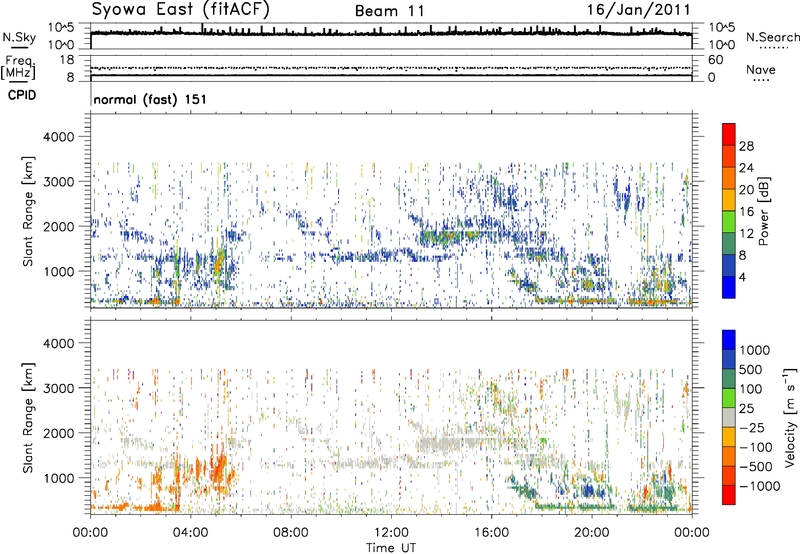Image resolution: width=800 pixels, height=554 pixels.
Task: Click the "Slant Range [km]" label of velocity panel
Action: point(28,417)
